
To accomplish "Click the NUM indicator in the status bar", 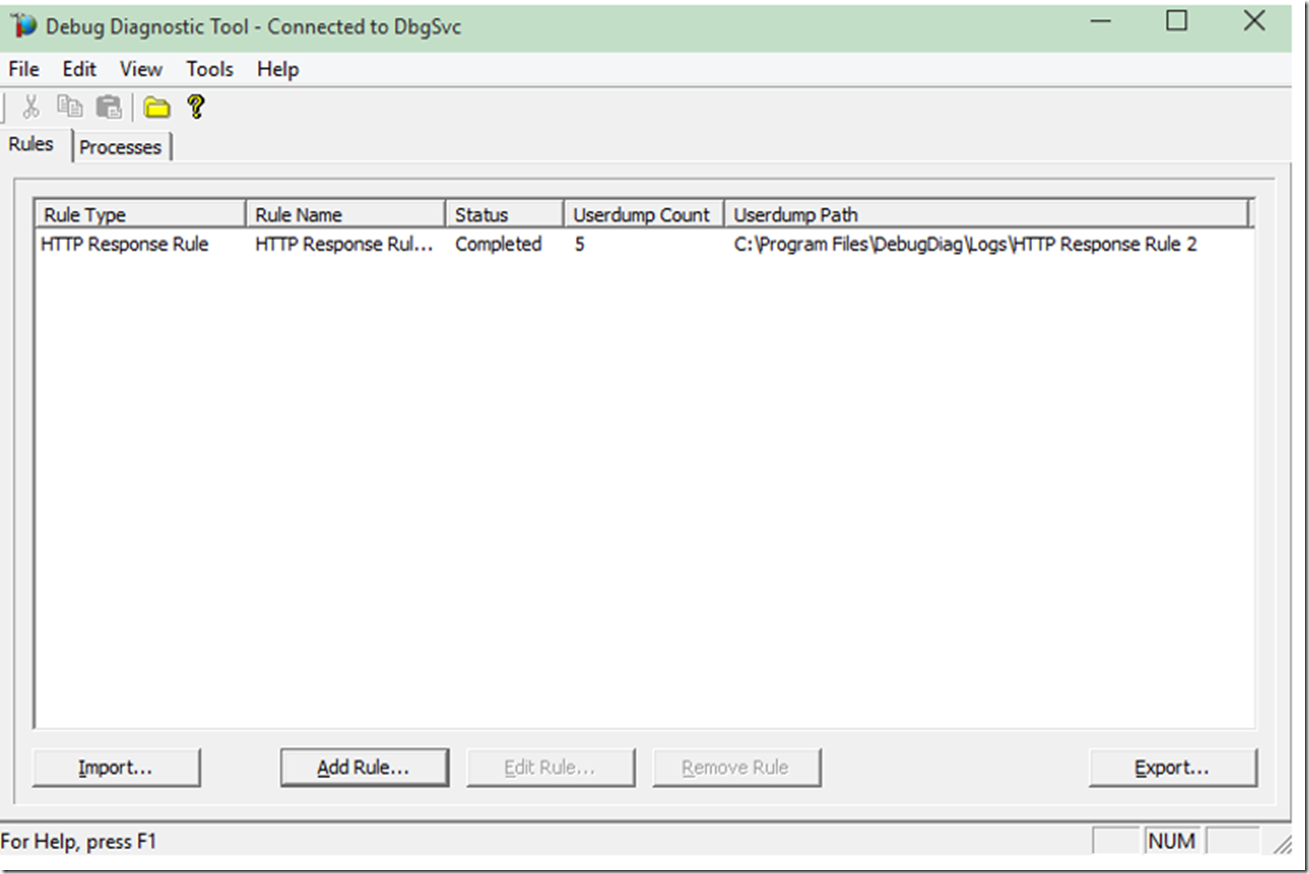I will (x=1172, y=841).
